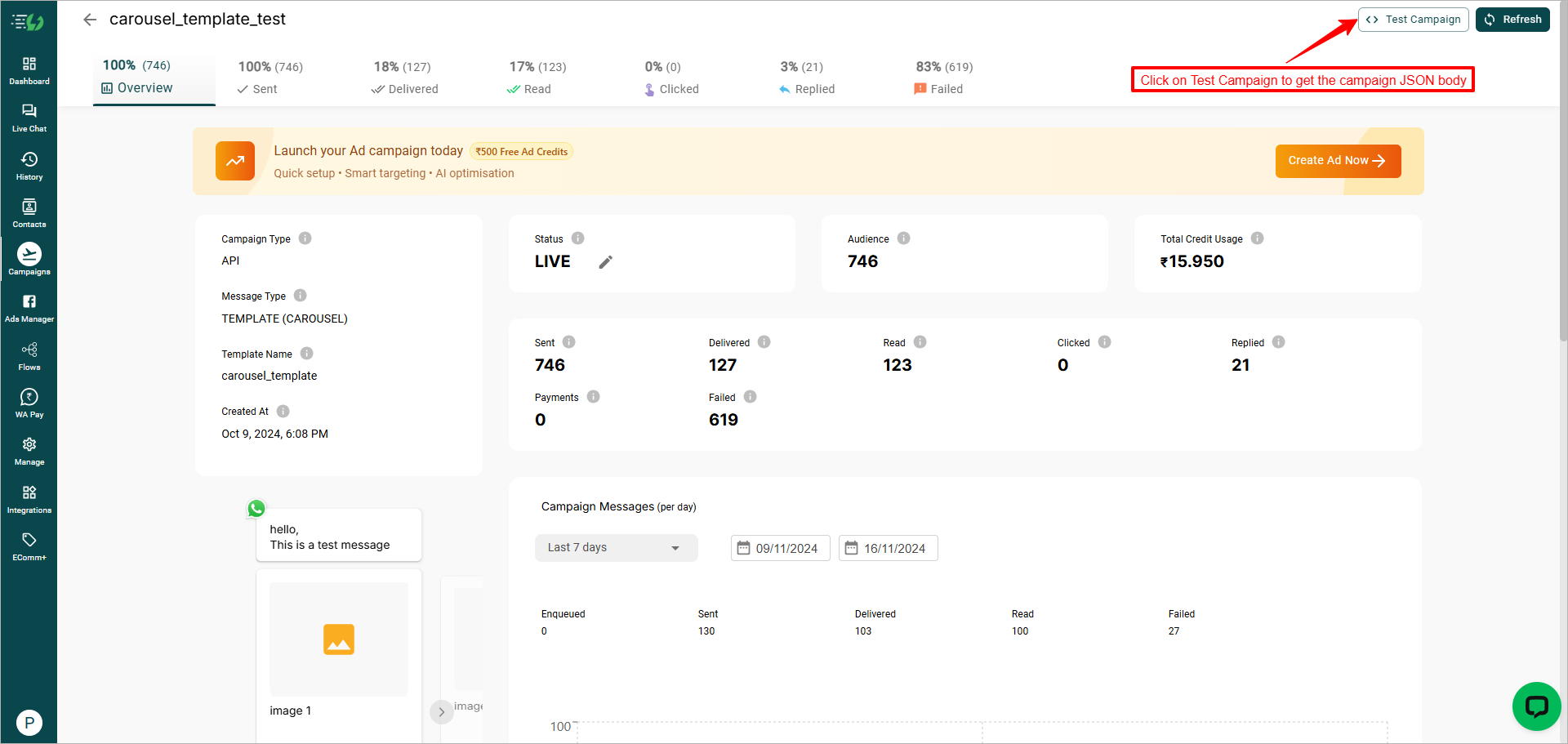Open Contacts in the sidebar
The height and width of the screenshot is (744, 1568).
point(29,213)
